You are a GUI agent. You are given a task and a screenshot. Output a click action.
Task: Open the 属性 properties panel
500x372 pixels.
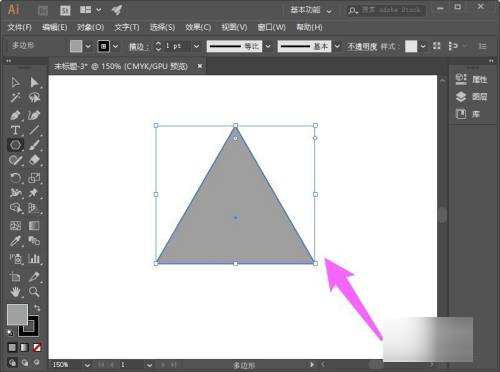point(471,79)
